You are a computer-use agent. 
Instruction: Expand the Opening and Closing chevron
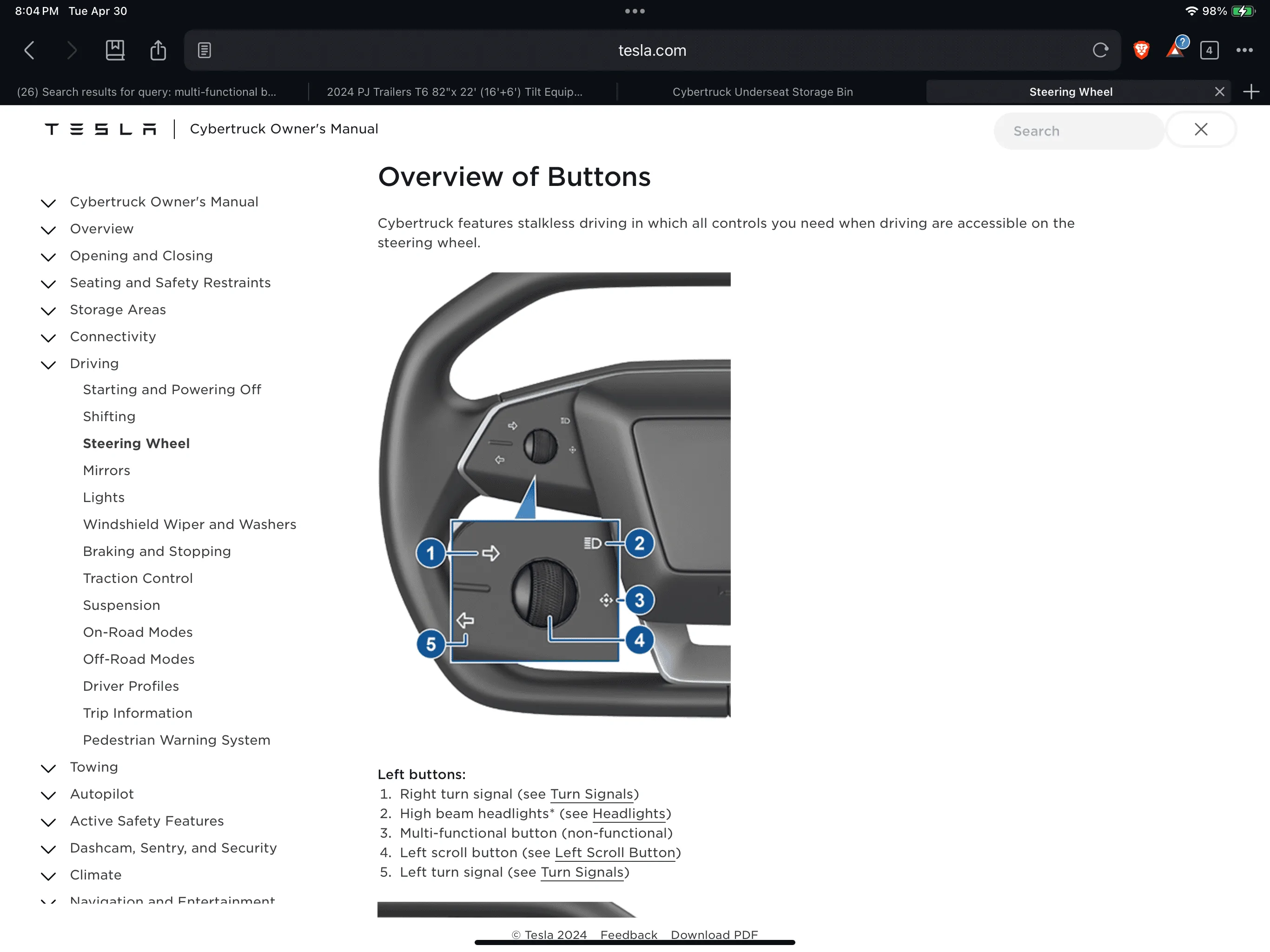point(48,257)
